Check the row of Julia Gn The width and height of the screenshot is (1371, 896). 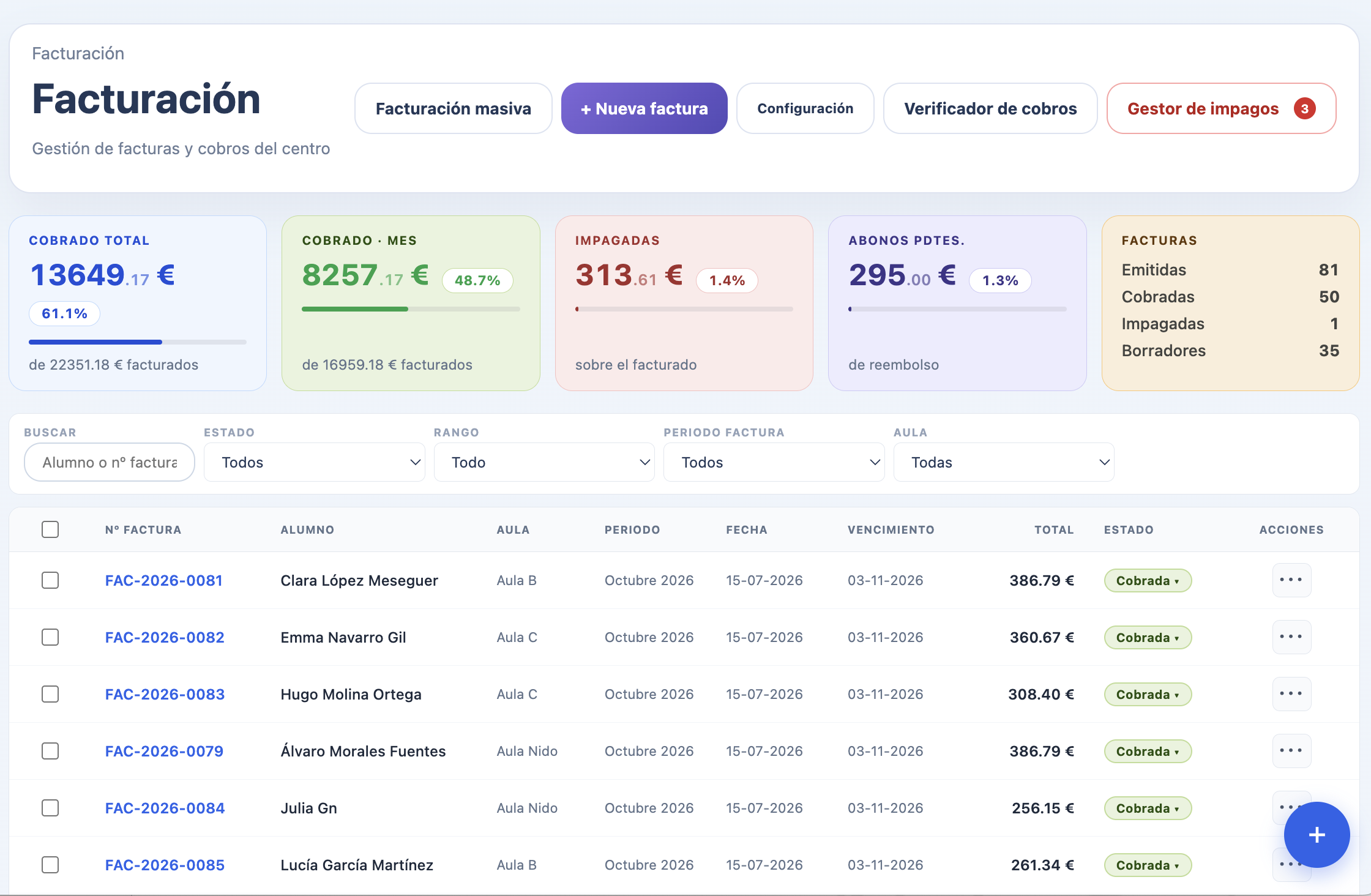[50, 808]
